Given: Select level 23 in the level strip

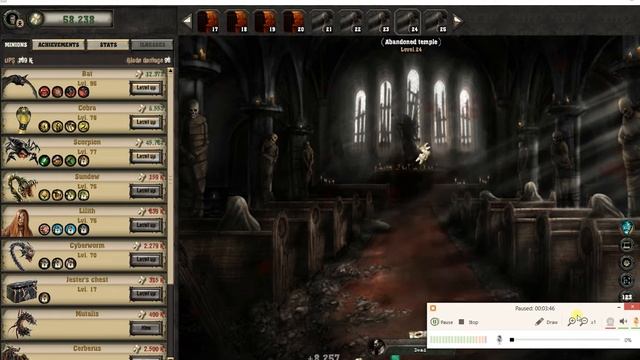Looking at the screenshot, I should pyautogui.click(x=379, y=21).
